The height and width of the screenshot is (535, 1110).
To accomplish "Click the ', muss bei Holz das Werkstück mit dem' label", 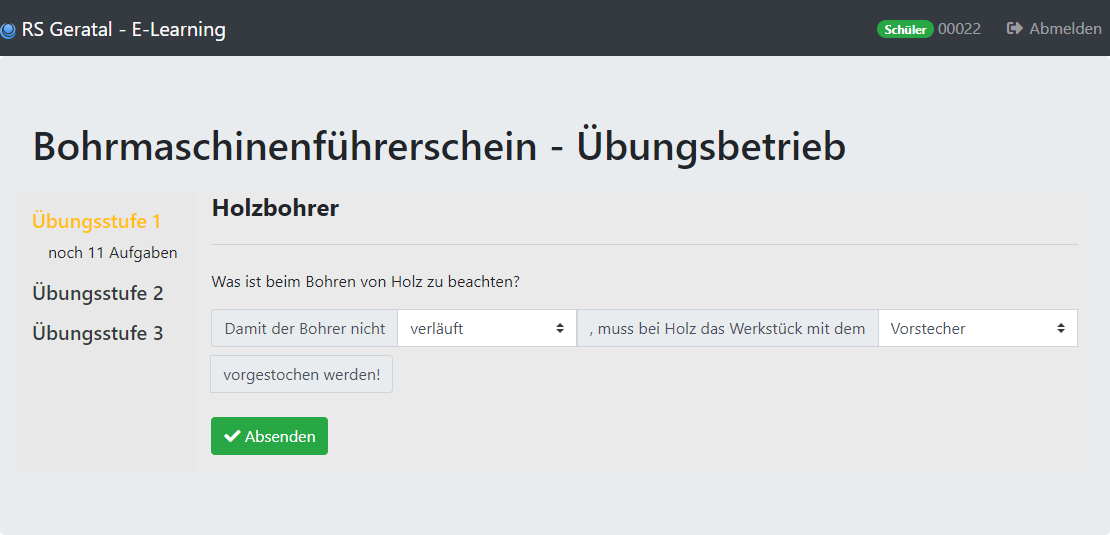I will tap(728, 328).
